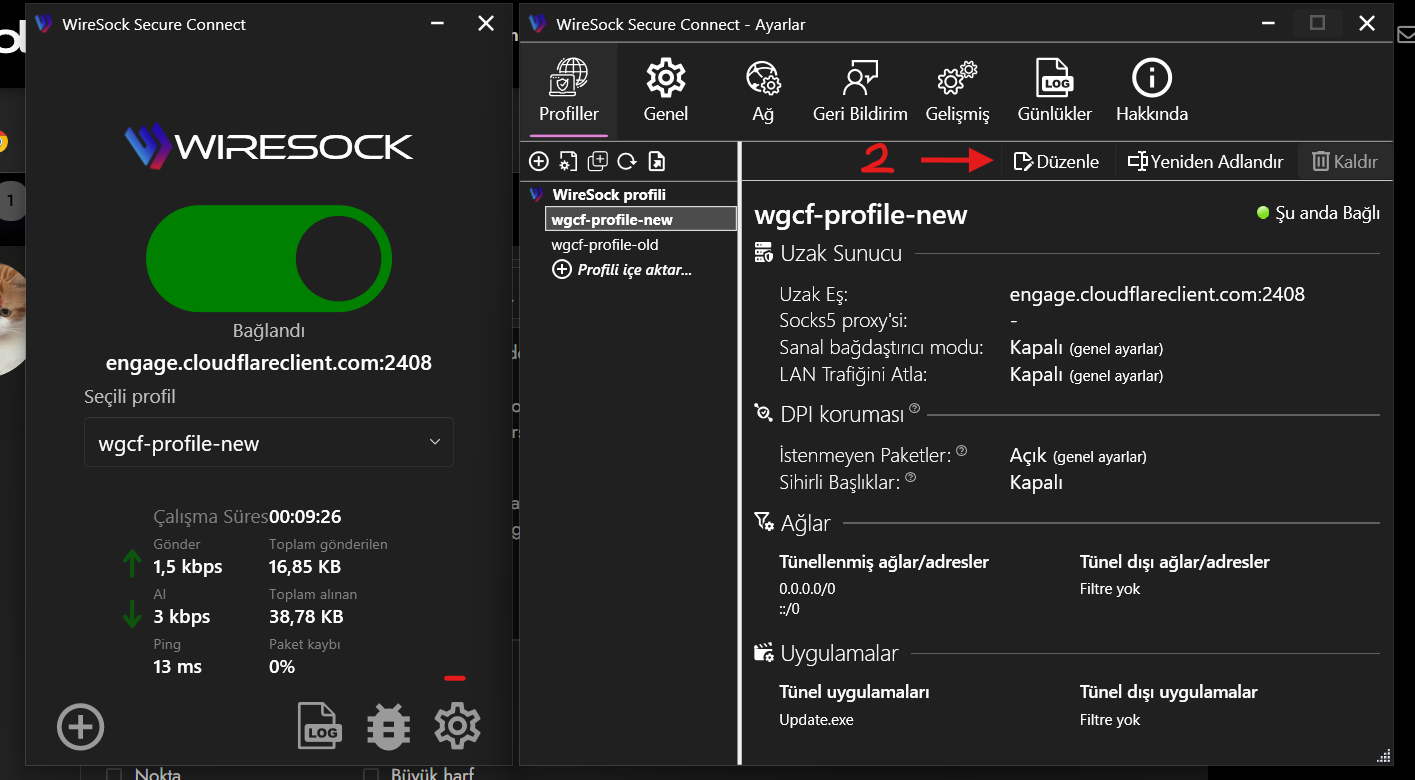This screenshot has width=1415, height=780.
Task: Click the Tünel uygulamaları heading
Action: tap(855, 692)
